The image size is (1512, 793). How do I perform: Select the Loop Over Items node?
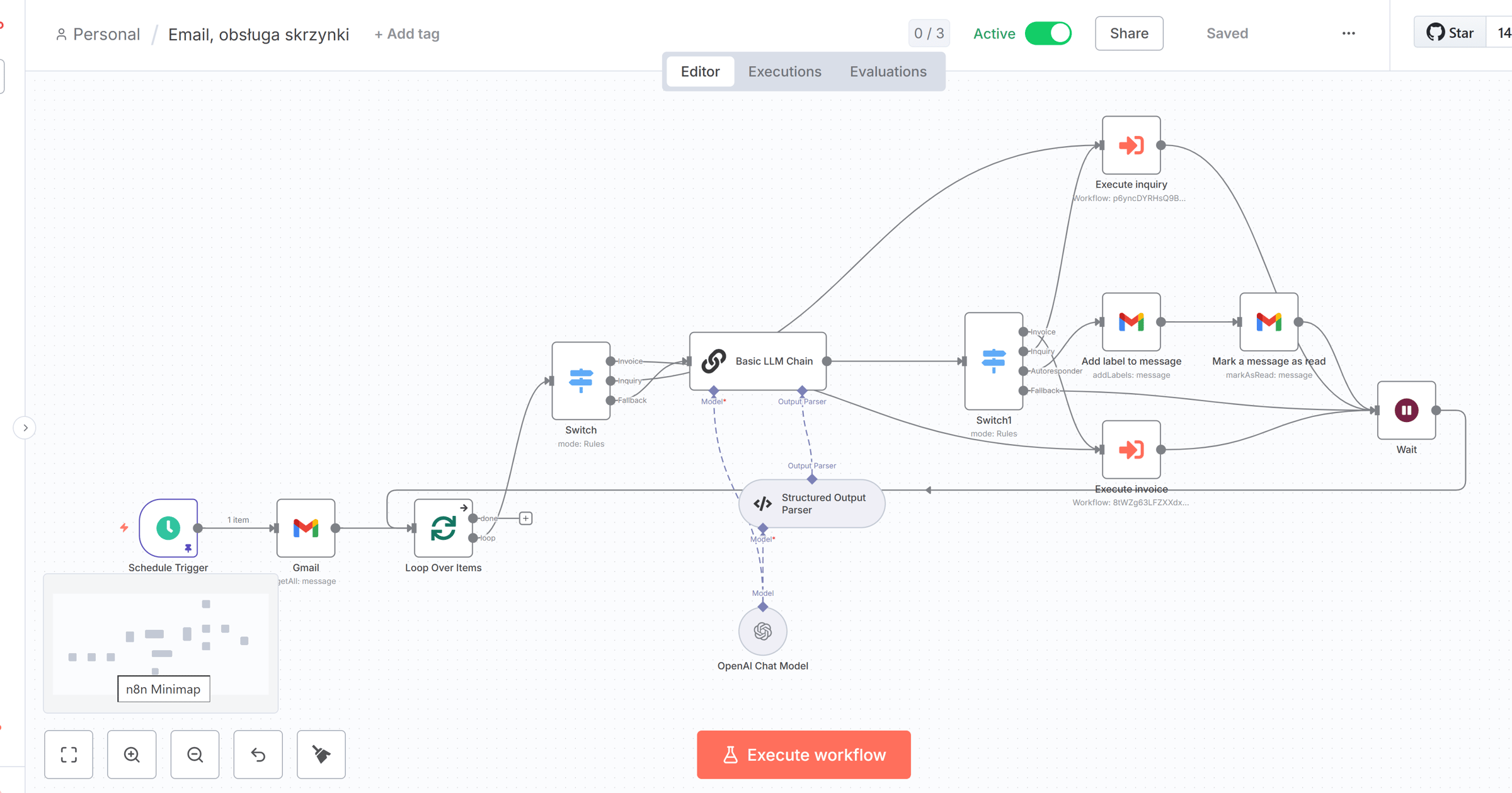click(443, 528)
